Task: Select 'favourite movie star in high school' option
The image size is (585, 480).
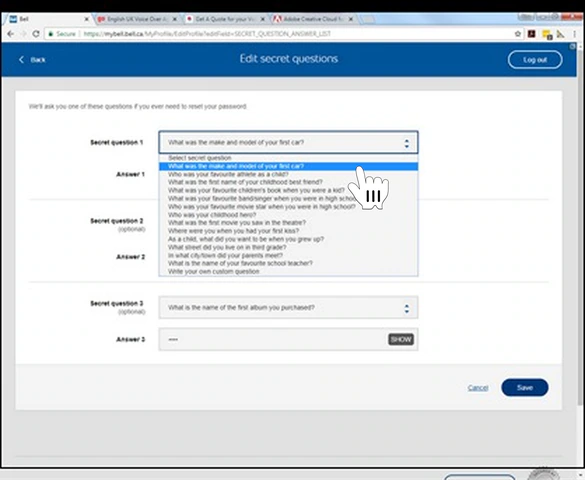Action: pos(288,206)
